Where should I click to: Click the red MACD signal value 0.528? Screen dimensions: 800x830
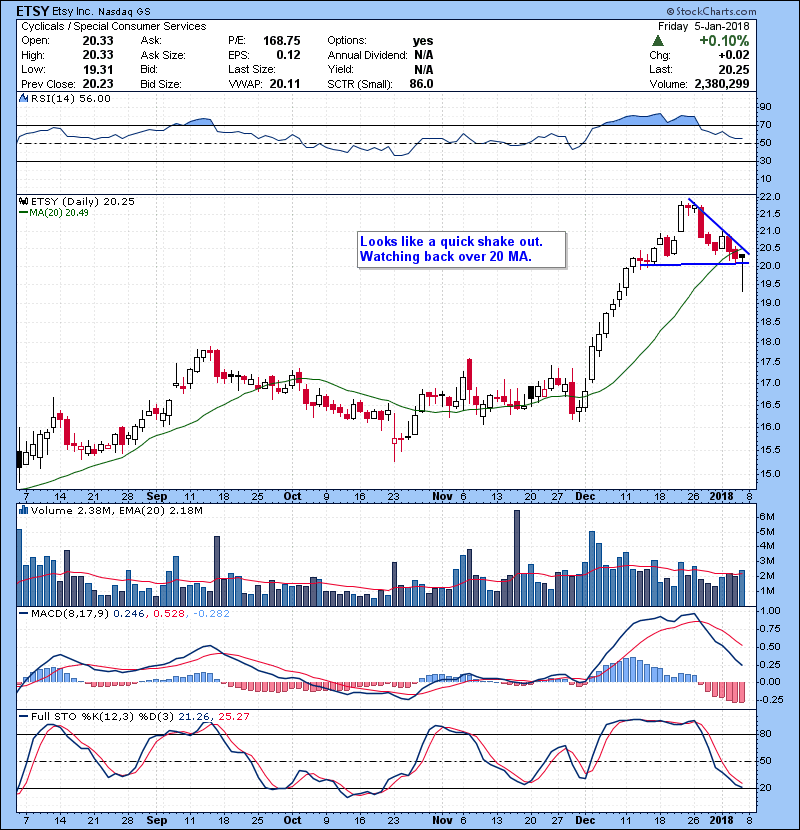point(169,614)
